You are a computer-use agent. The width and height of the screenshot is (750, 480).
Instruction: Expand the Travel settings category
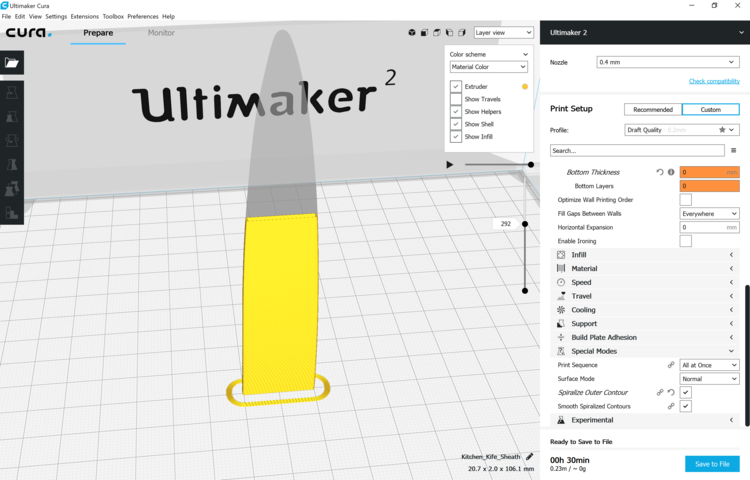pyautogui.click(x=645, y=296)
